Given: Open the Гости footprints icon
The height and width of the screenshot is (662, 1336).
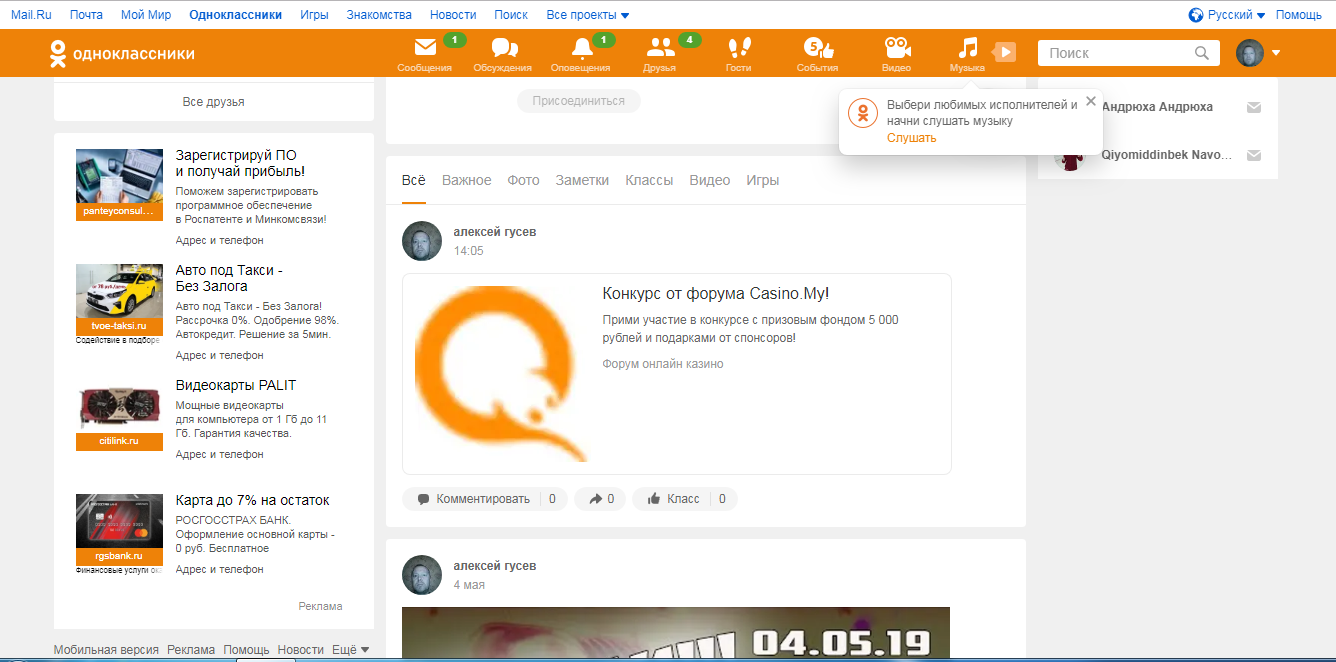Looking at the screenshot, I should click(x=739, y=54).
